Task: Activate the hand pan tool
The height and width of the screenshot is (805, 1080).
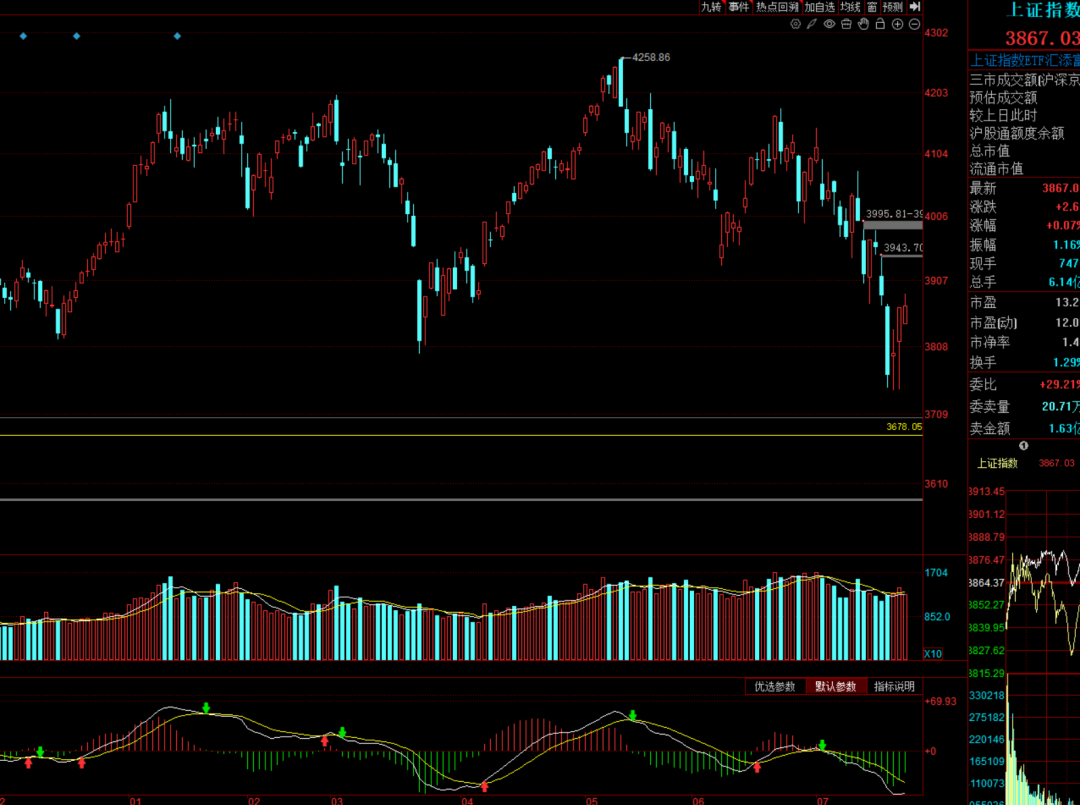Action: (863, 24)
